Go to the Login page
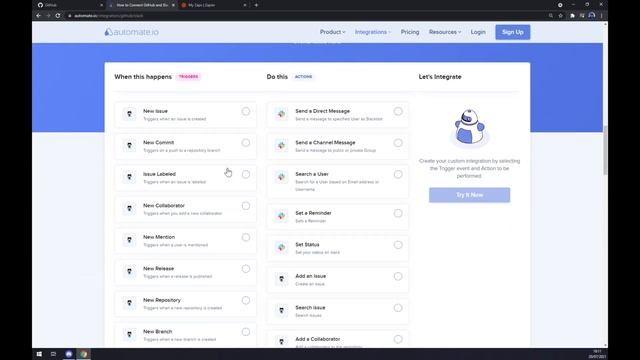 478,32
